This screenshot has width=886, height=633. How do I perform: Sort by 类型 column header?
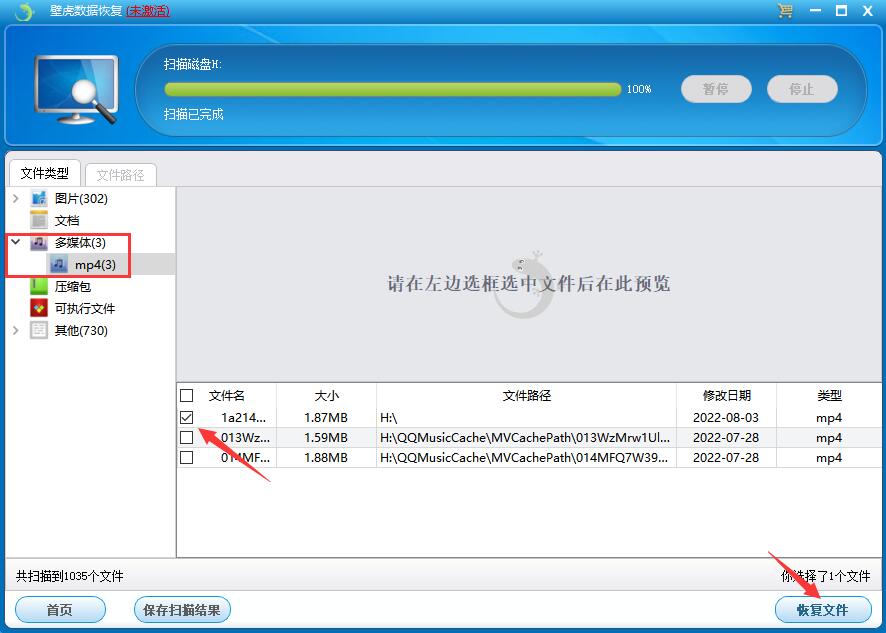(x=829, y=396)
